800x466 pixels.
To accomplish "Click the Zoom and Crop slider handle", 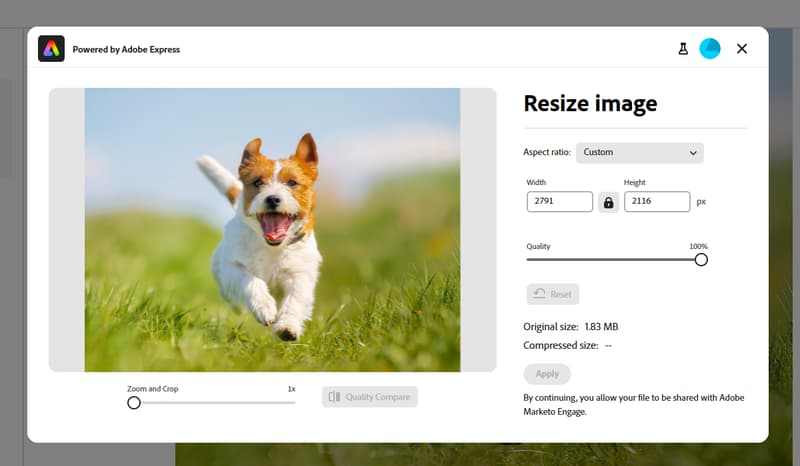I will click(134, 403).
